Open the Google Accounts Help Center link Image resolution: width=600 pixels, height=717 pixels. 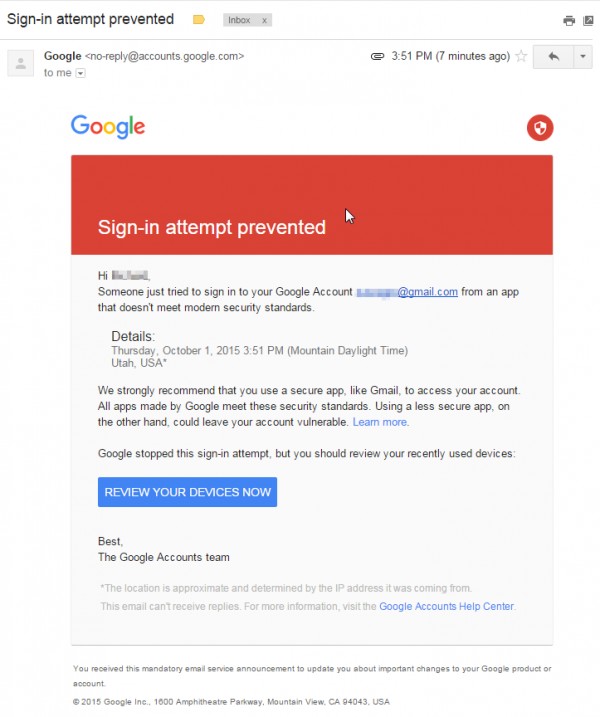point(446,606)
